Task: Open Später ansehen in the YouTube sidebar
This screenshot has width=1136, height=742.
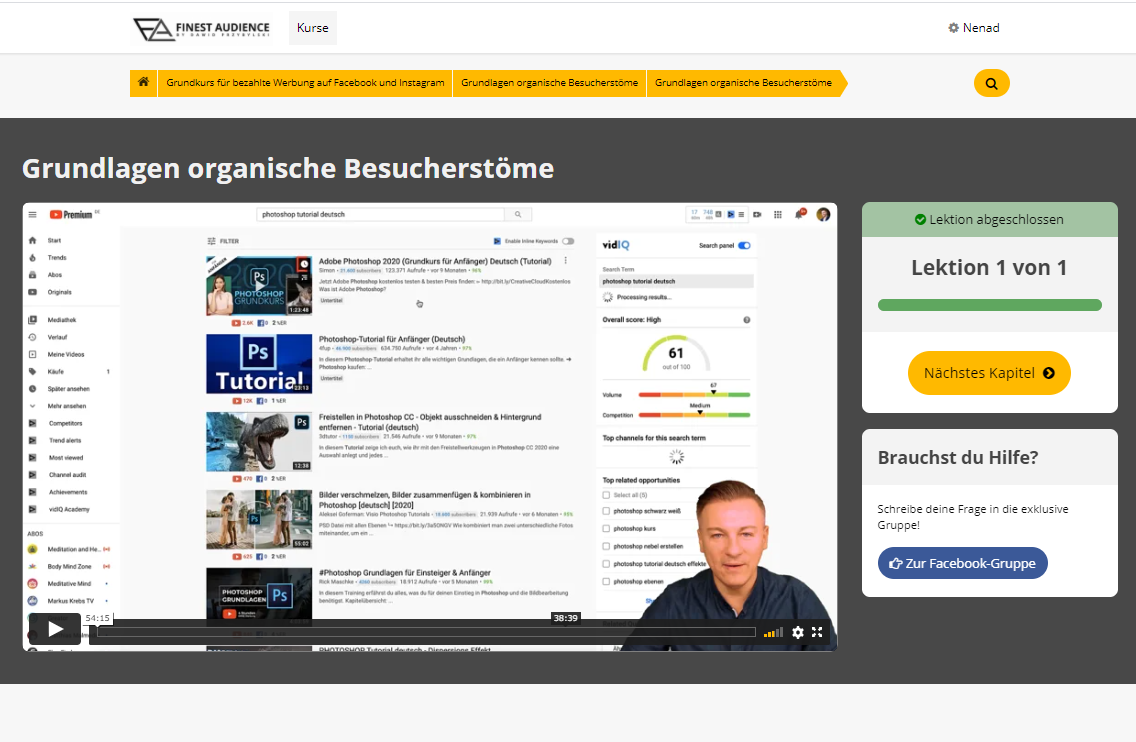Action: 68,389
